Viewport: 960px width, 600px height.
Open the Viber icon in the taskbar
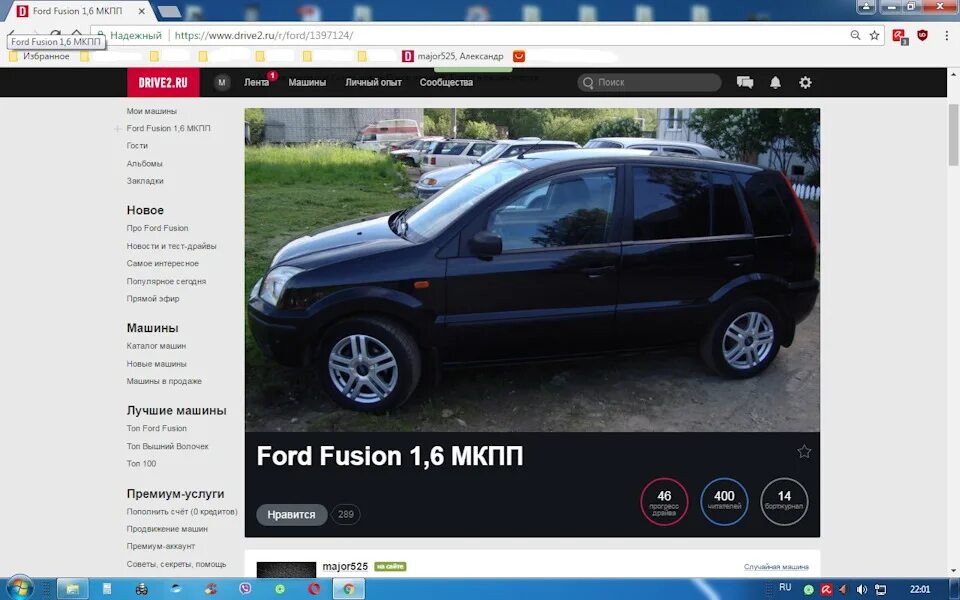click(245, 589)
